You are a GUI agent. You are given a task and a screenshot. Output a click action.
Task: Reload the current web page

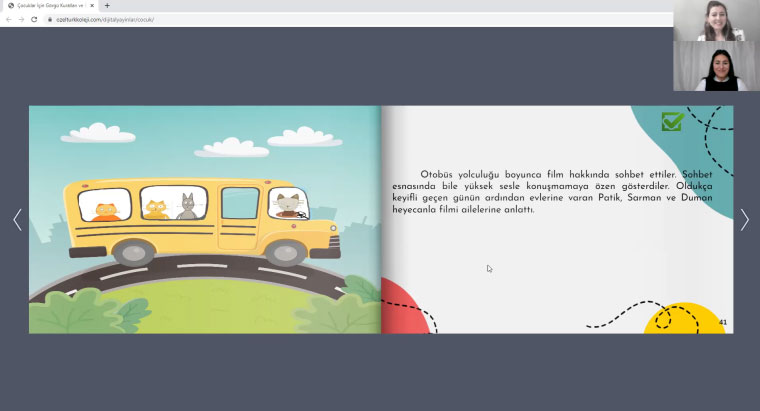(33, 19)
